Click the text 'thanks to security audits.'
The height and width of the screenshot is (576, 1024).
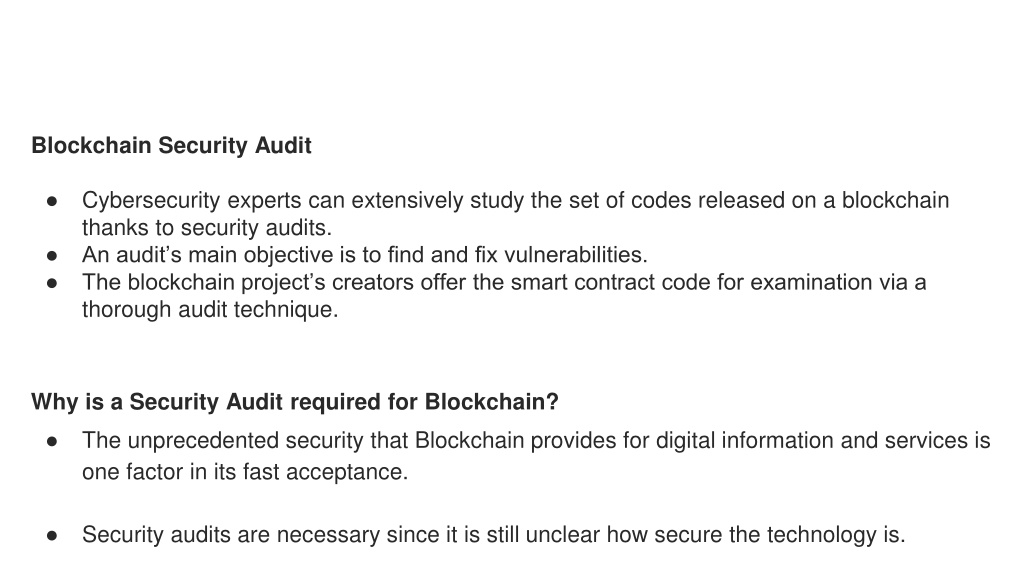tap(207, 228)
